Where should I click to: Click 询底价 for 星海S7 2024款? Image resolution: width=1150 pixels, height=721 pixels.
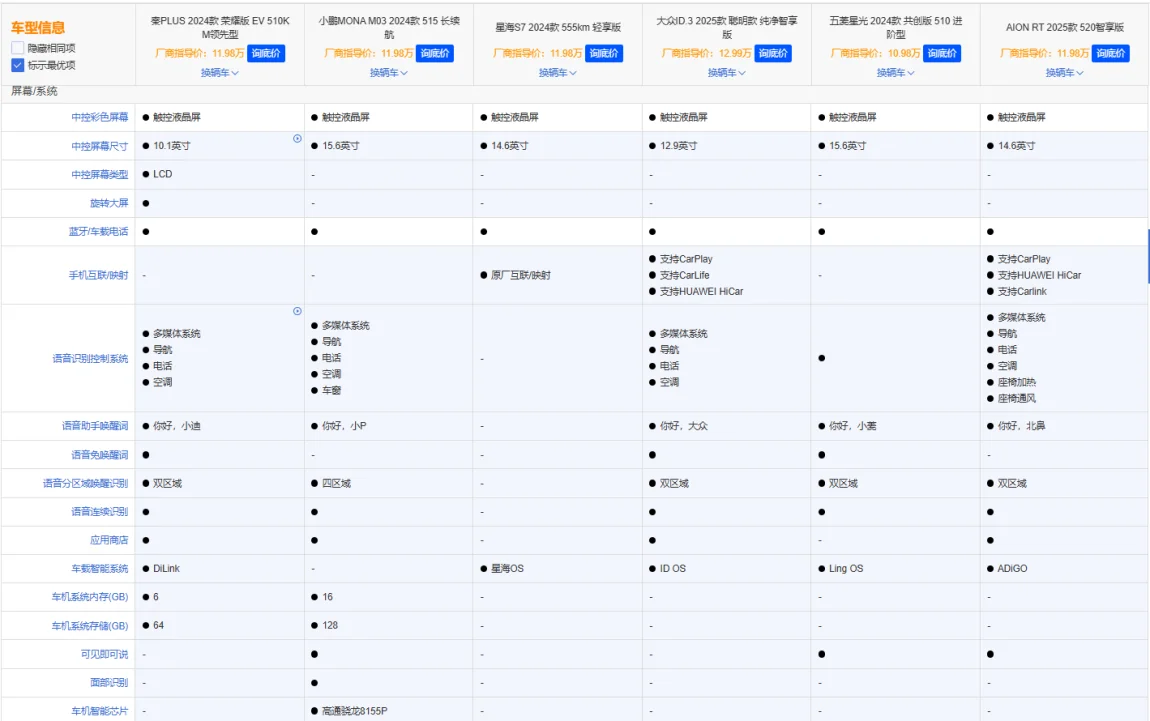(x=604, y=54)
